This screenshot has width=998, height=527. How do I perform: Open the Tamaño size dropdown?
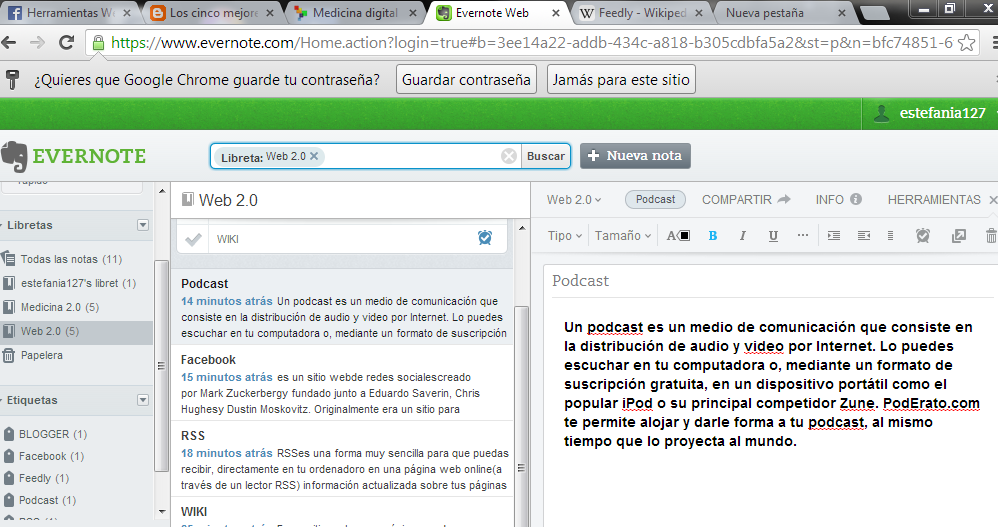click(x=623, y=235)
